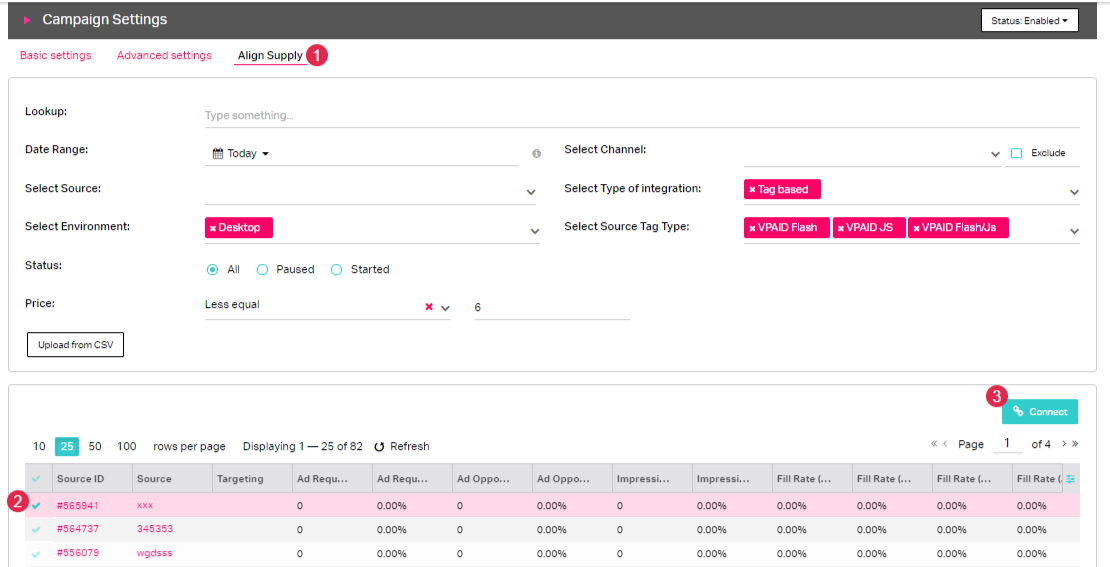Open the Status: Enabled dropdown
This screenshot has height=567, width=1110.
(x=1029, y=20)
